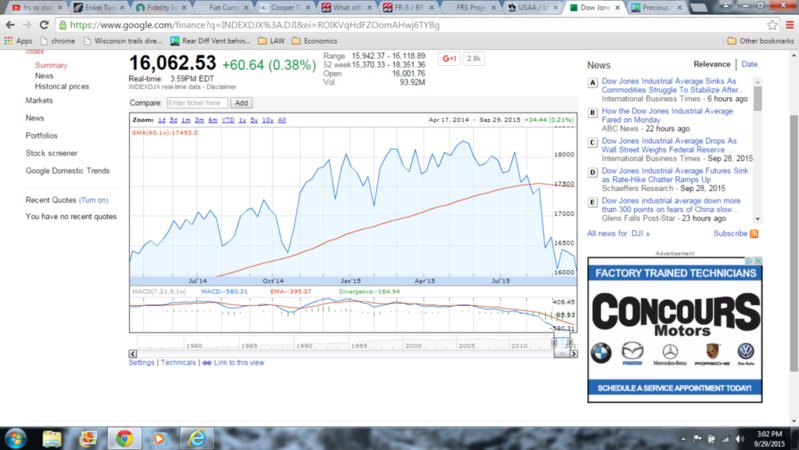Click the RSS feed icon next to Subscribe

(754, 234)
